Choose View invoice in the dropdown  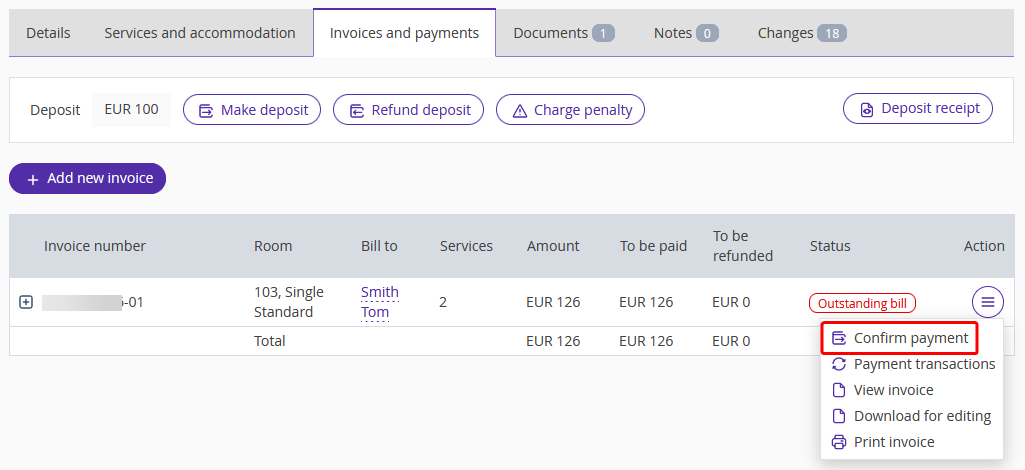point(882,390)
